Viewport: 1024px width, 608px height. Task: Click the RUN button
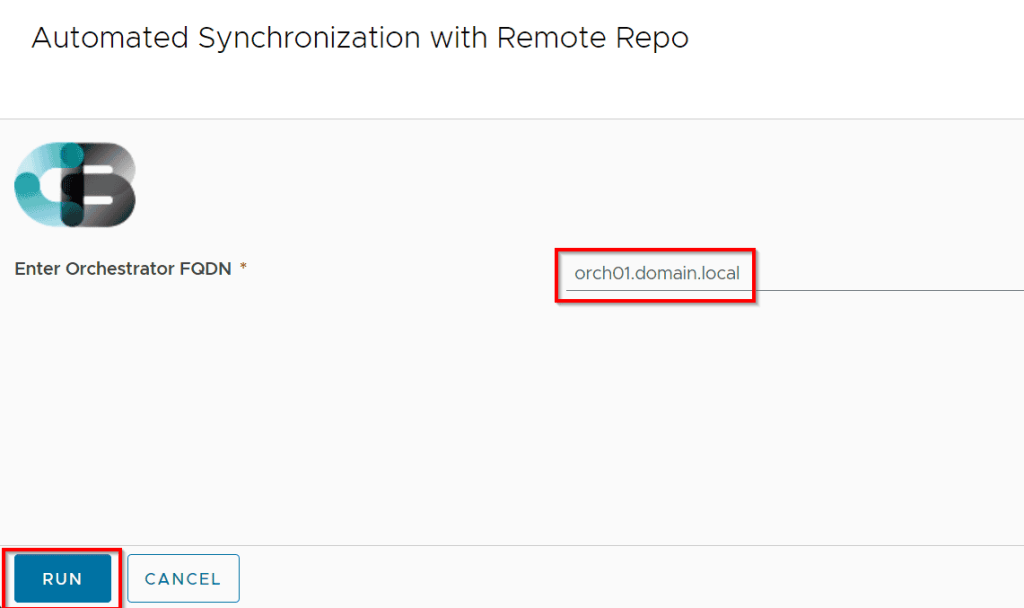(x=62, y=579)
